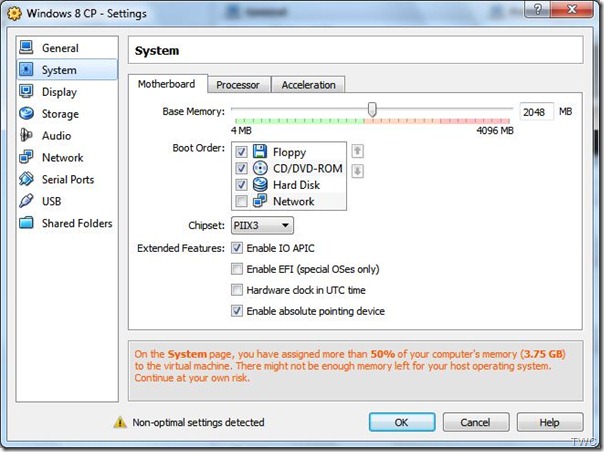This screenshot has height=452, width=604.
Task: Click the General monitor icon in sidebar
Action: click(x=26, y=47)
